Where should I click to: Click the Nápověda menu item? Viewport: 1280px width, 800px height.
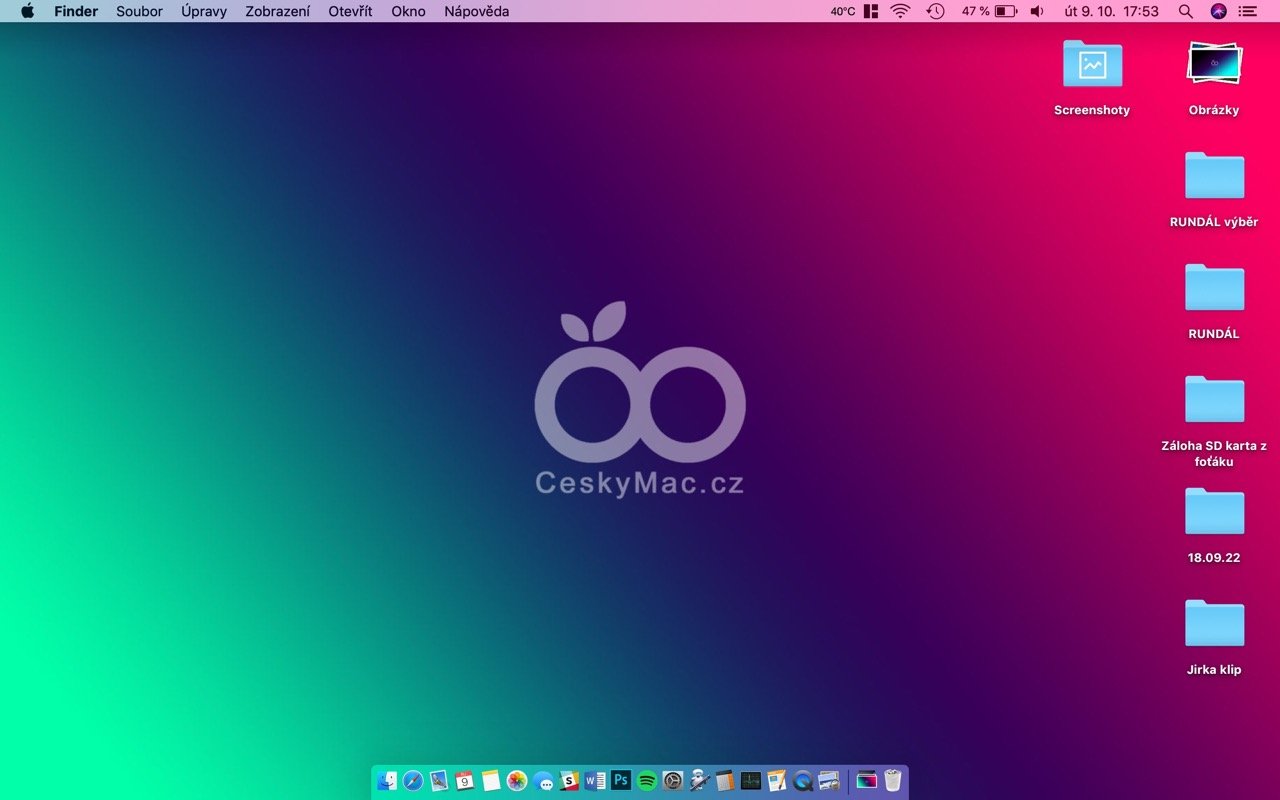pos(476,11)
